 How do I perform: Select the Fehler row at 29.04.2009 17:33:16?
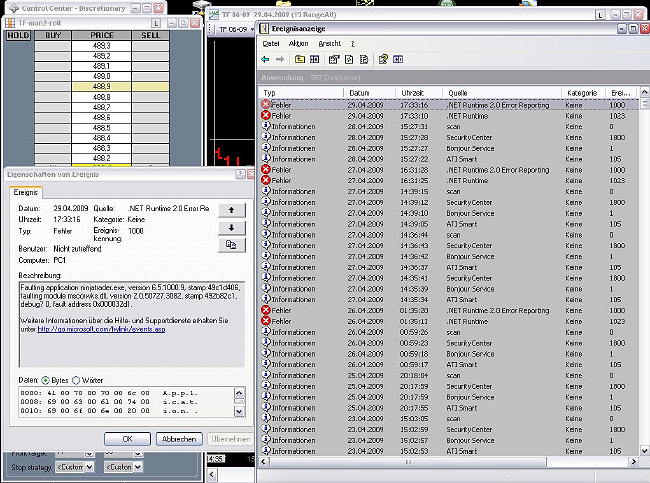pyautogui.click(x=449, y=105)
